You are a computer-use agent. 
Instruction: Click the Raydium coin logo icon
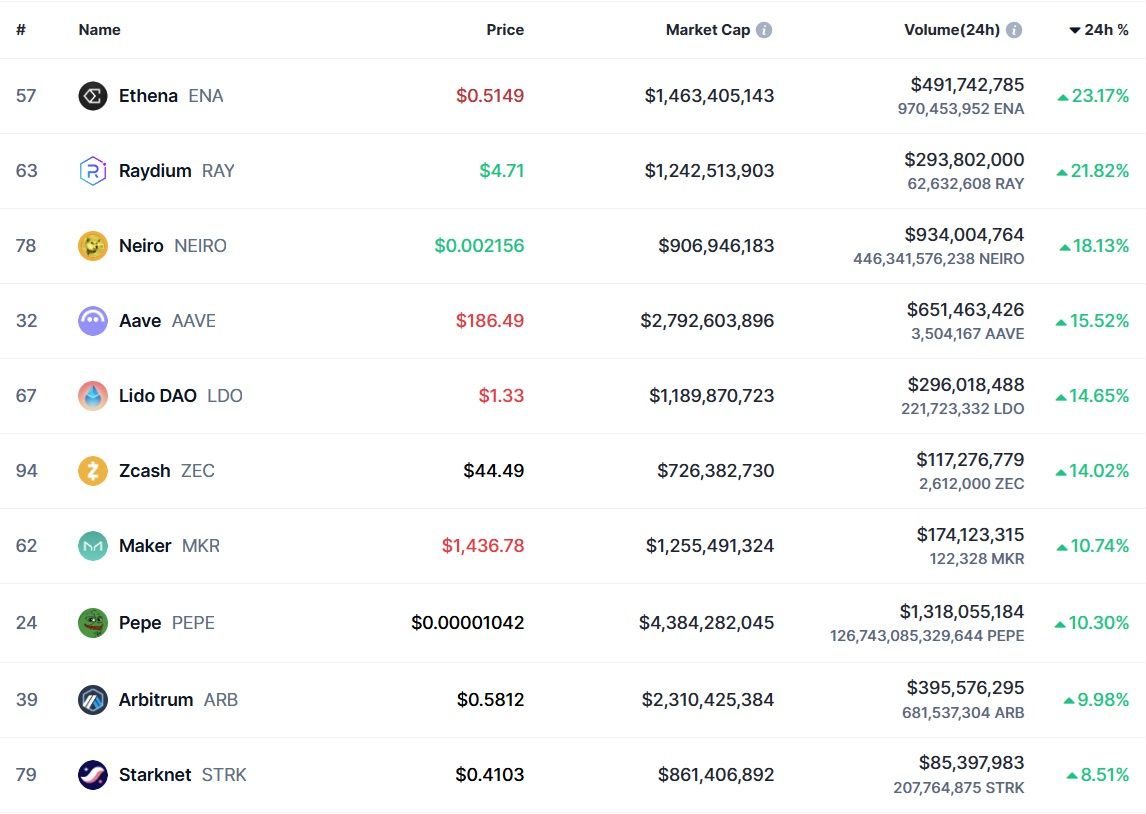tap(93, 171)
